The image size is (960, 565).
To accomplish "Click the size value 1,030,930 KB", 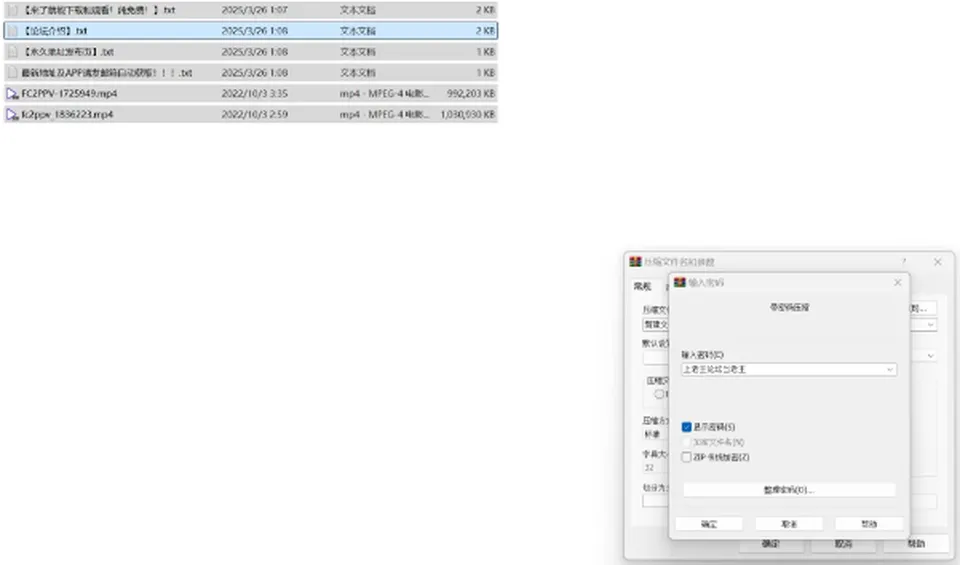I will pos(468,114).
